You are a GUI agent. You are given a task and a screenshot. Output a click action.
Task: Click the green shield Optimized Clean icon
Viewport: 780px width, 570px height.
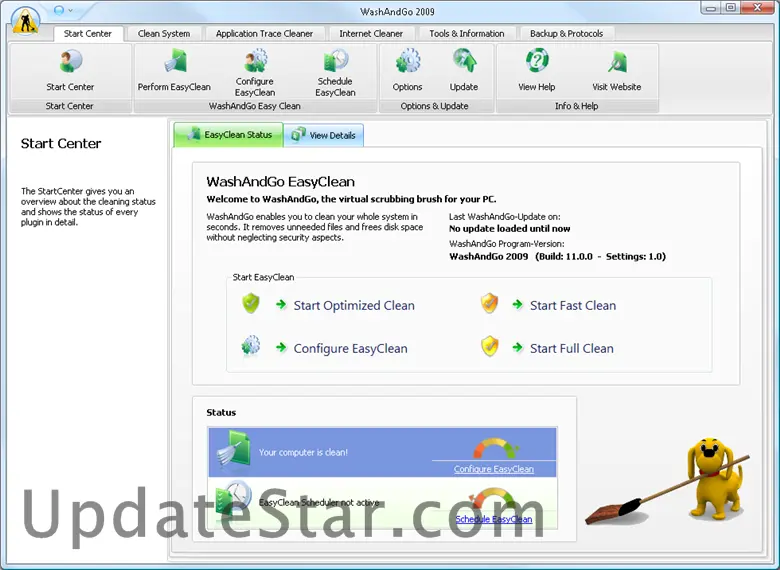click(251, 303)
